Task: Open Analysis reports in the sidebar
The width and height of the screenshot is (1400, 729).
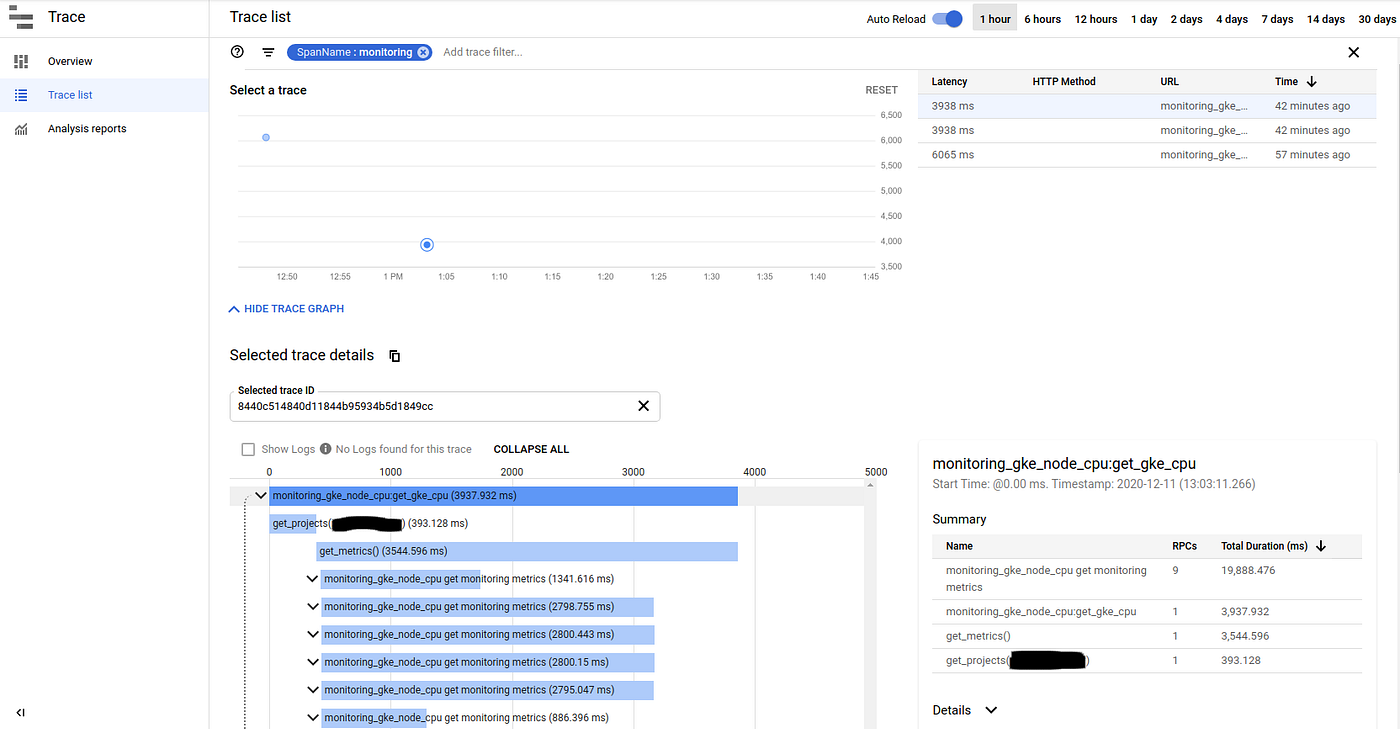Action: tap(104, 129)
